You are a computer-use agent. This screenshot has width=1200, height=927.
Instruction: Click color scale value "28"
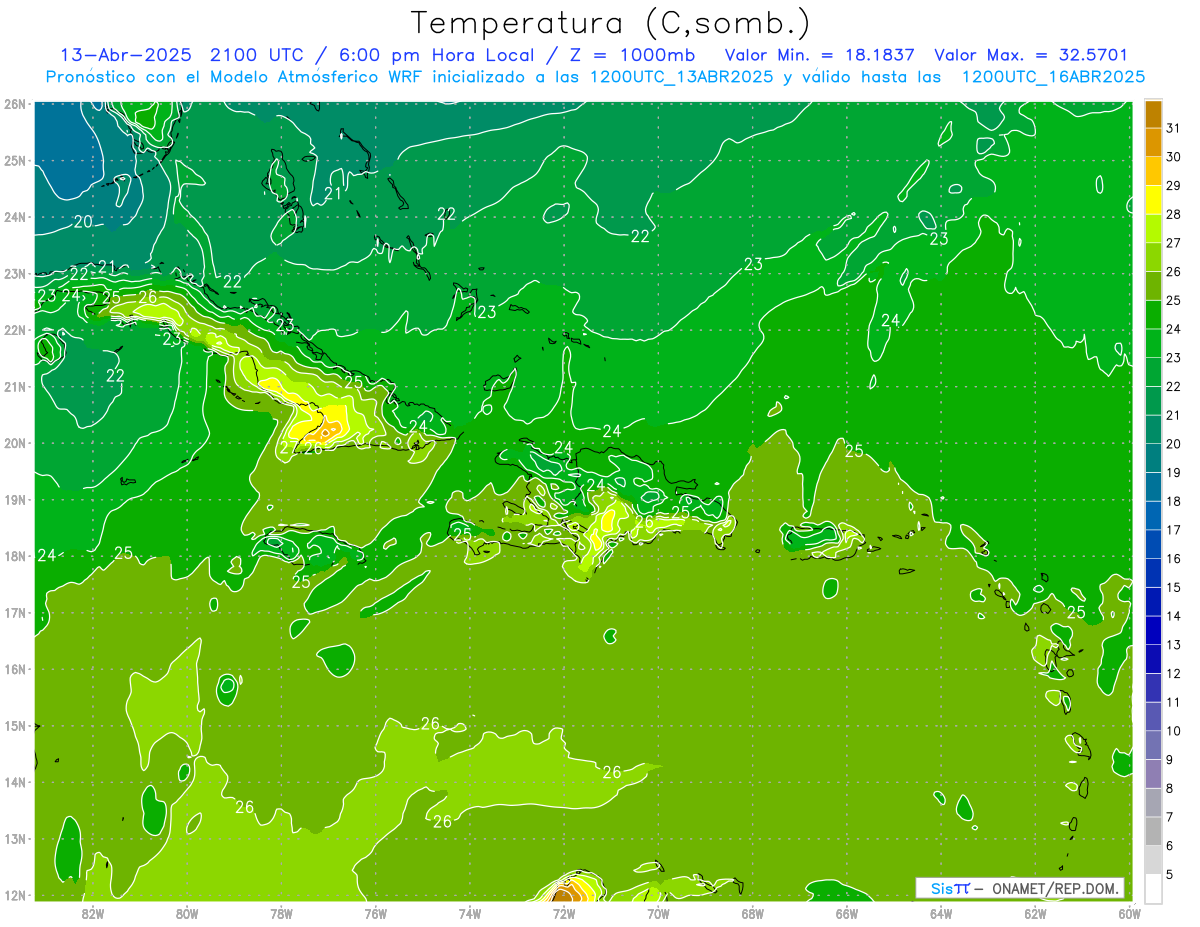click(x=1174, y=214)
